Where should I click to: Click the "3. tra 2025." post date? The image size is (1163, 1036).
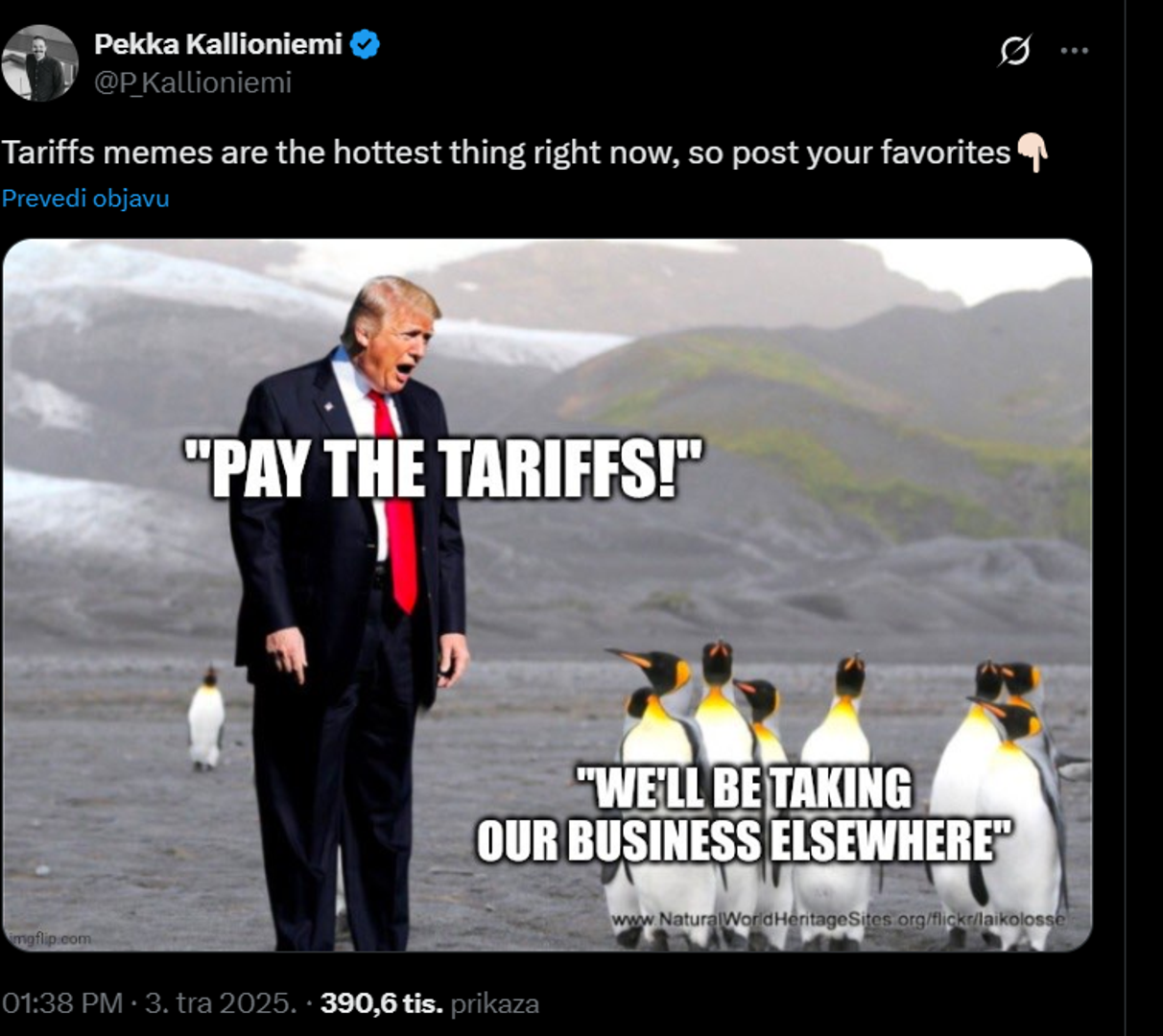221,1003
